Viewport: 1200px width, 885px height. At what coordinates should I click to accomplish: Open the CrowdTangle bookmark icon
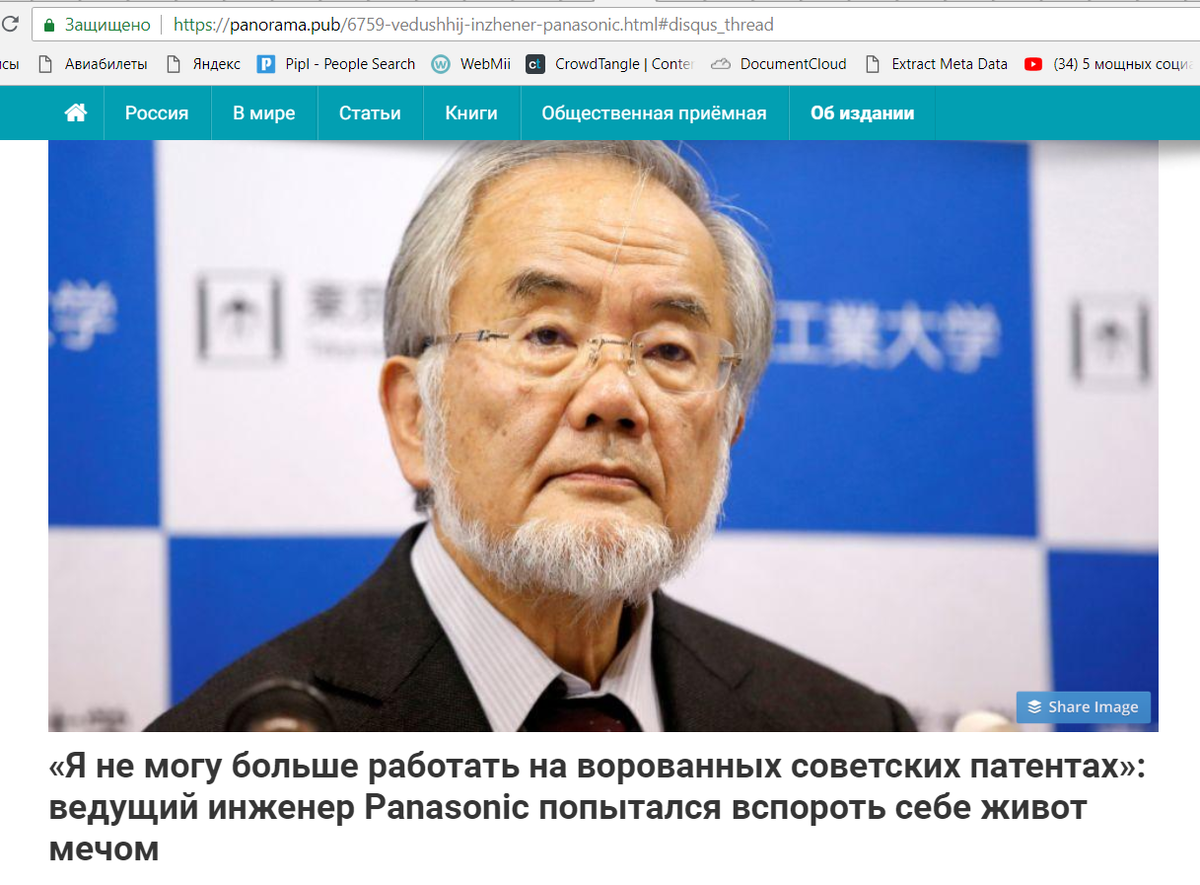click(x=535, y=64)
